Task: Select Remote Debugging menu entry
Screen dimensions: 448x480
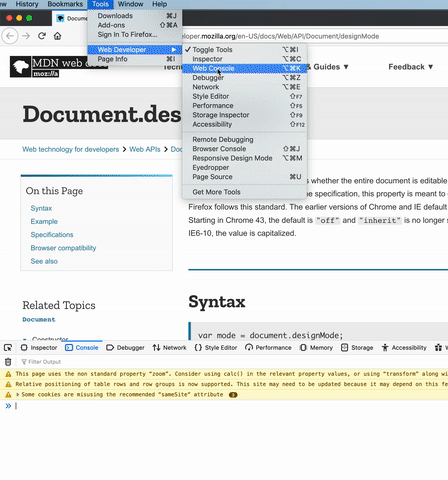Action: [245, 140]
